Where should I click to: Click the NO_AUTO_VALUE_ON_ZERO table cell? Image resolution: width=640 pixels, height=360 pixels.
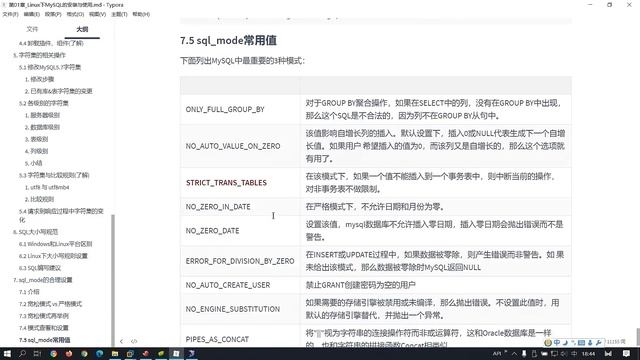240,146
